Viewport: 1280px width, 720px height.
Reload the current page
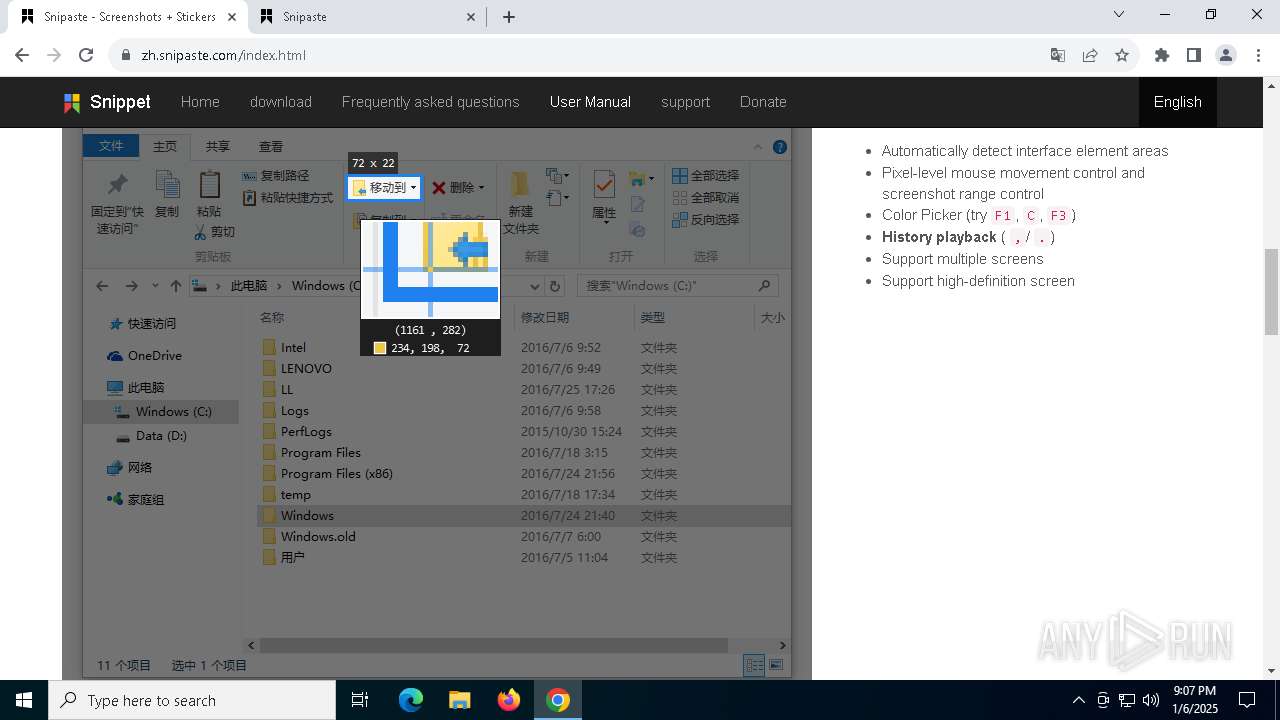point(86,55)
